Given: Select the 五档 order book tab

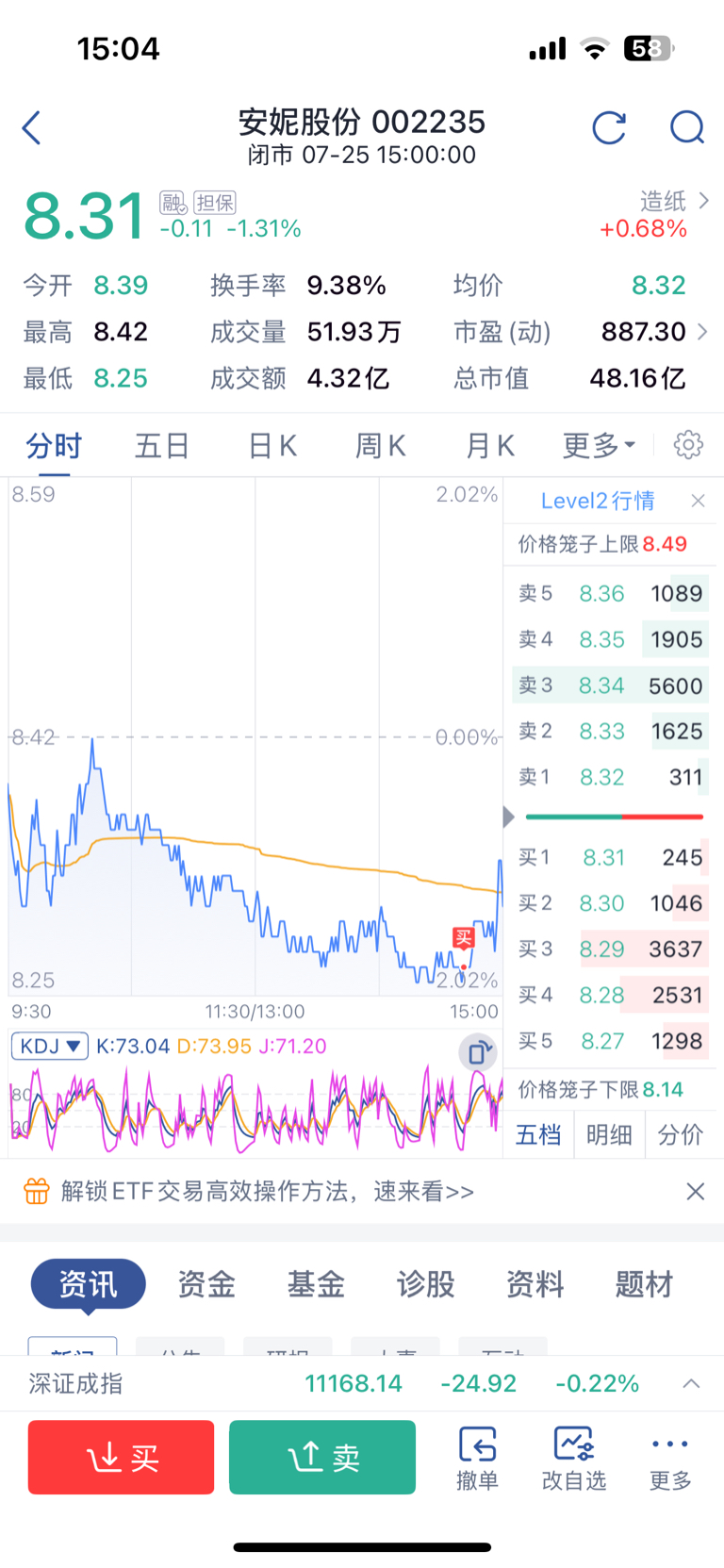Looking at the screenshot, I should [x=538, y=1134].
